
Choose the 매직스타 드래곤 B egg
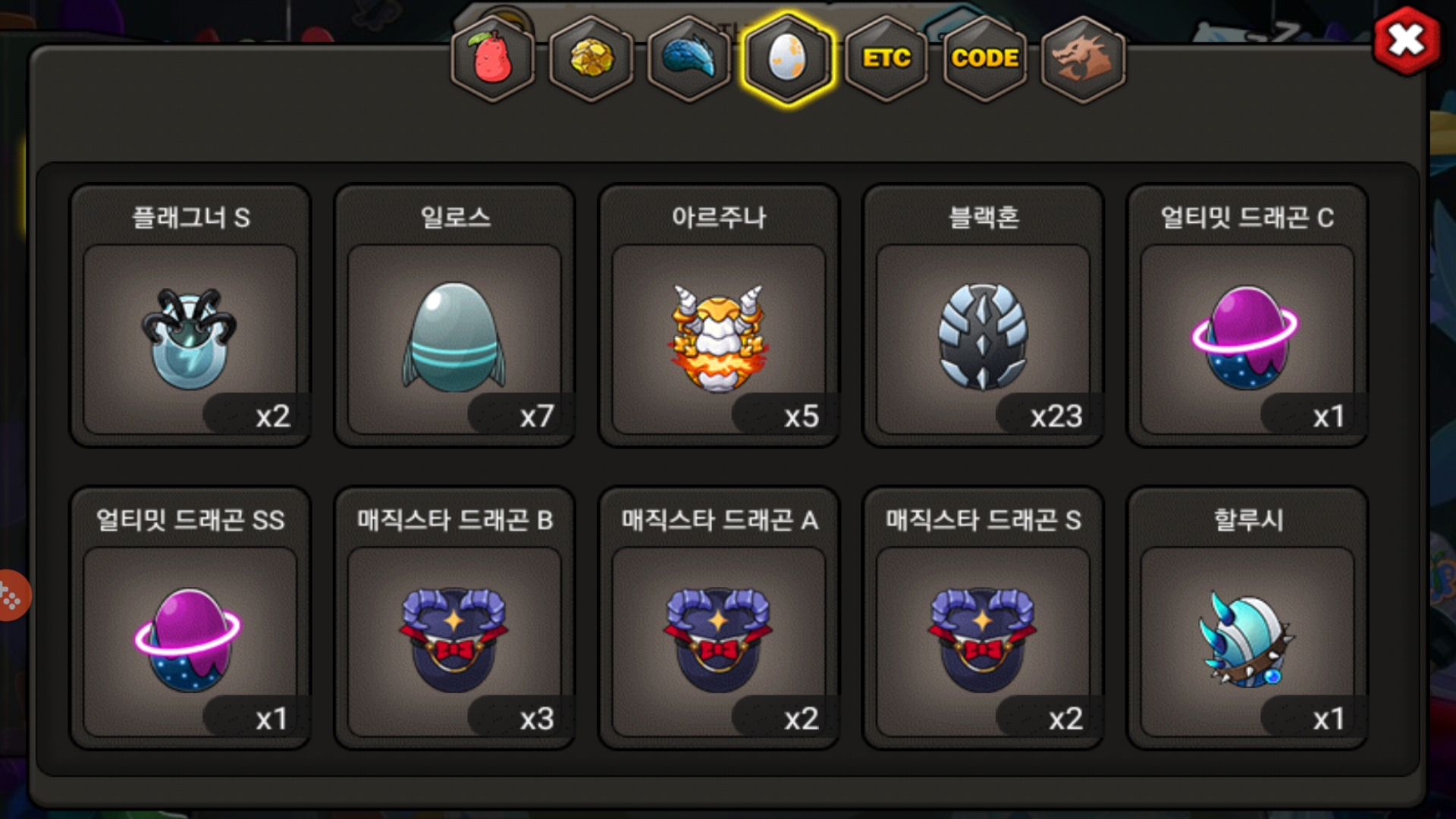[455, 618]
